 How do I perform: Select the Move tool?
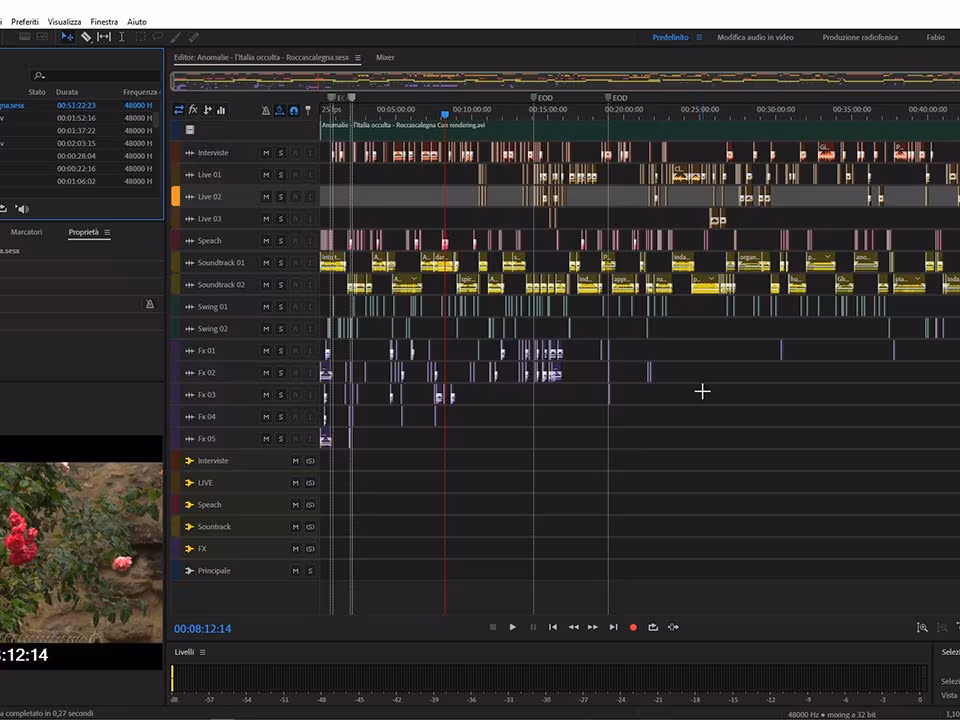click(67, 37)
